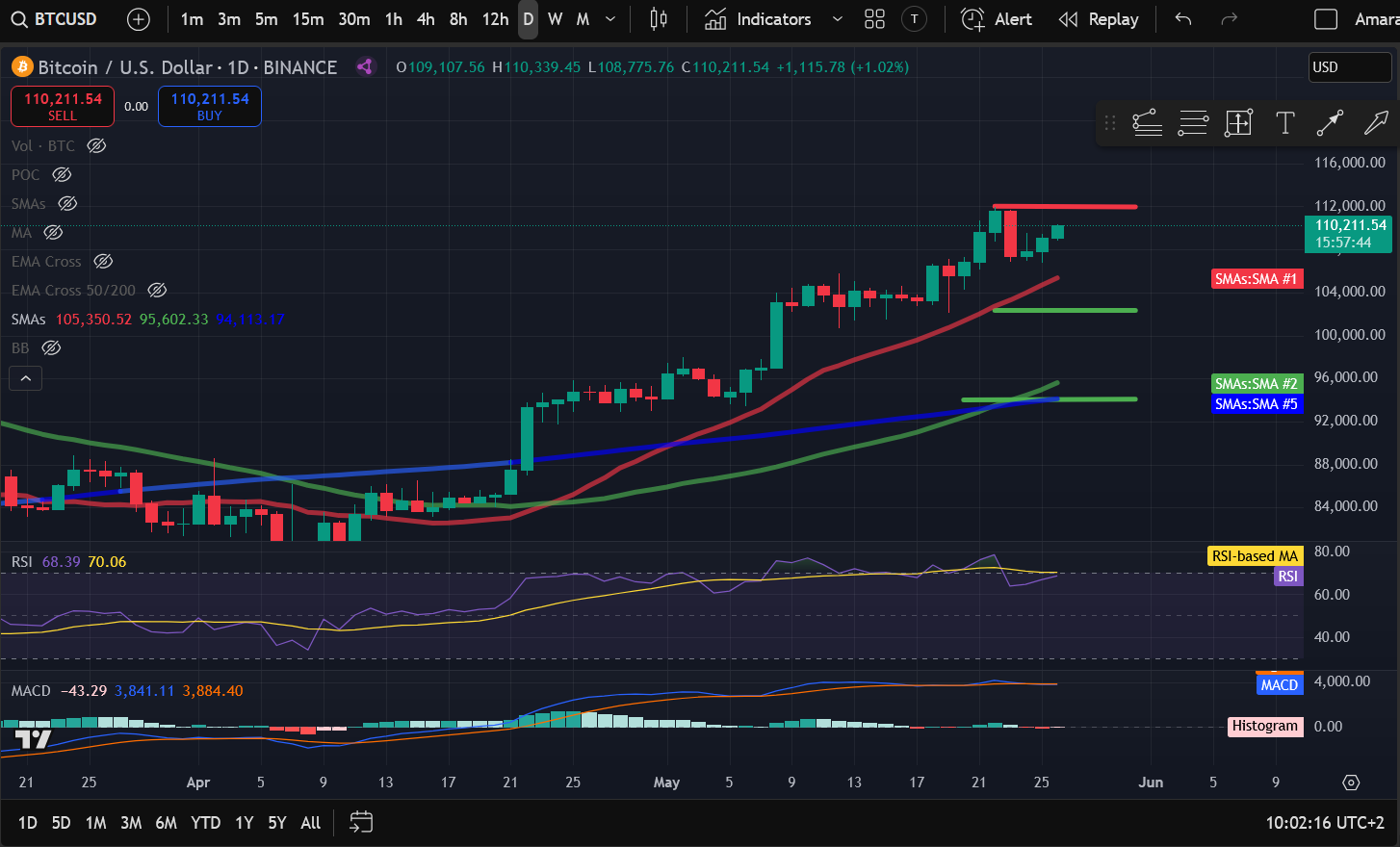Toggle visibility of the POC indicator
This screenshot has height=847, width=1400.
point(62,175)
